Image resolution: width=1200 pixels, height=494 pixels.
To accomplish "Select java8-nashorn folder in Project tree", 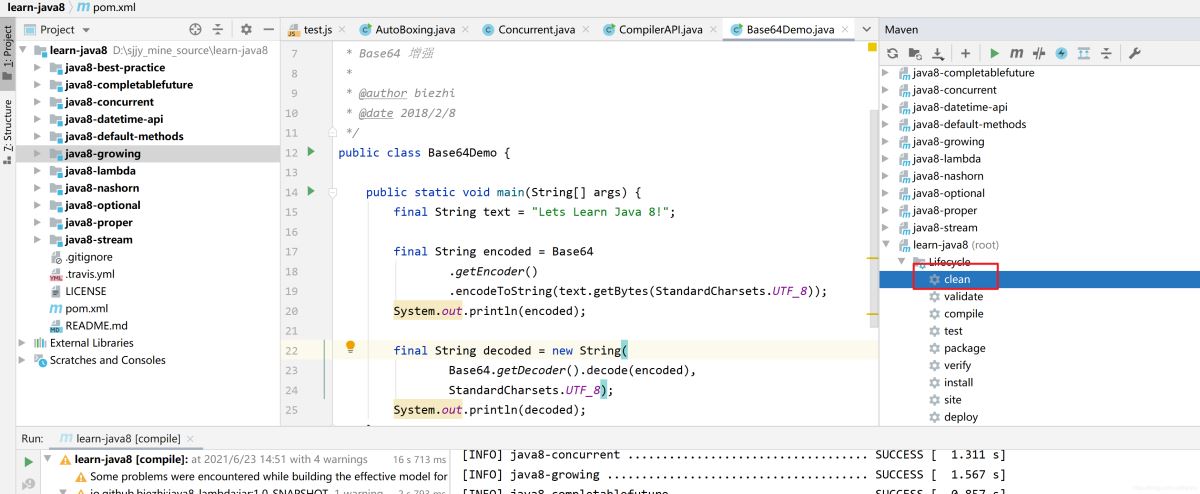I will click(x=101, y=187).
